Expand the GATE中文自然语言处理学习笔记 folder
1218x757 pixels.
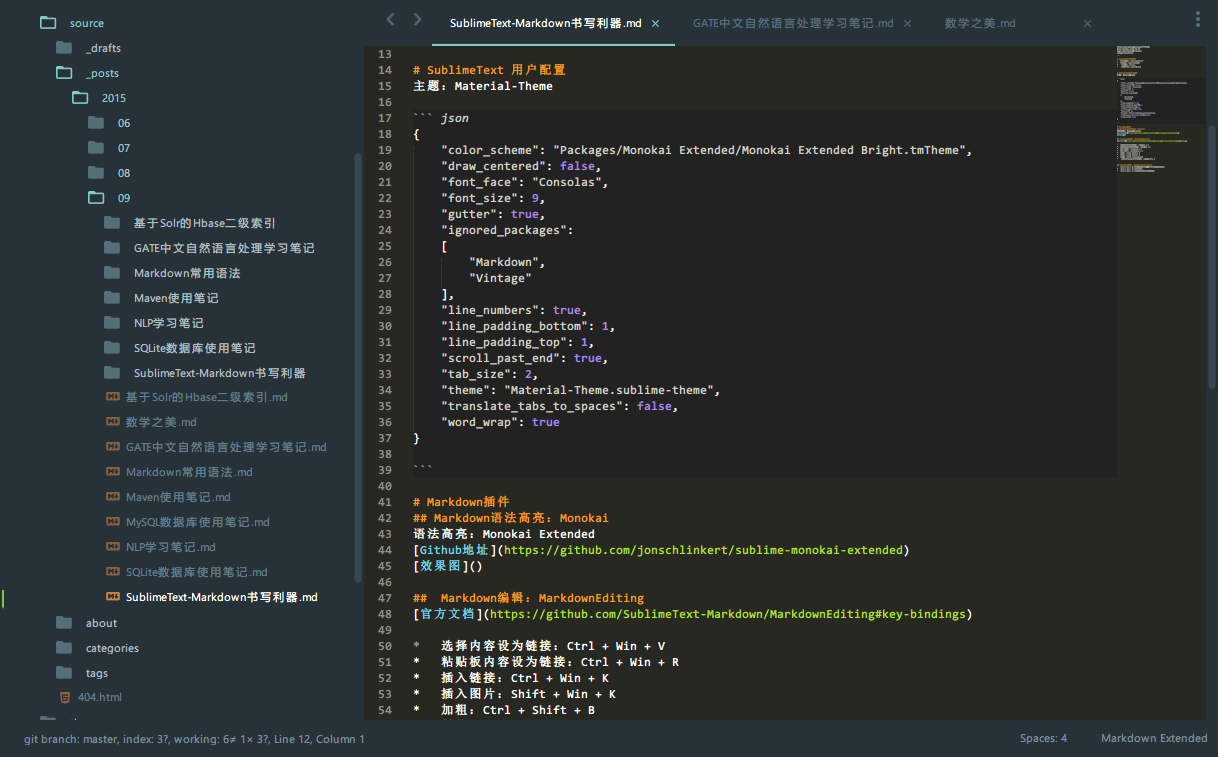coord(224,247)
